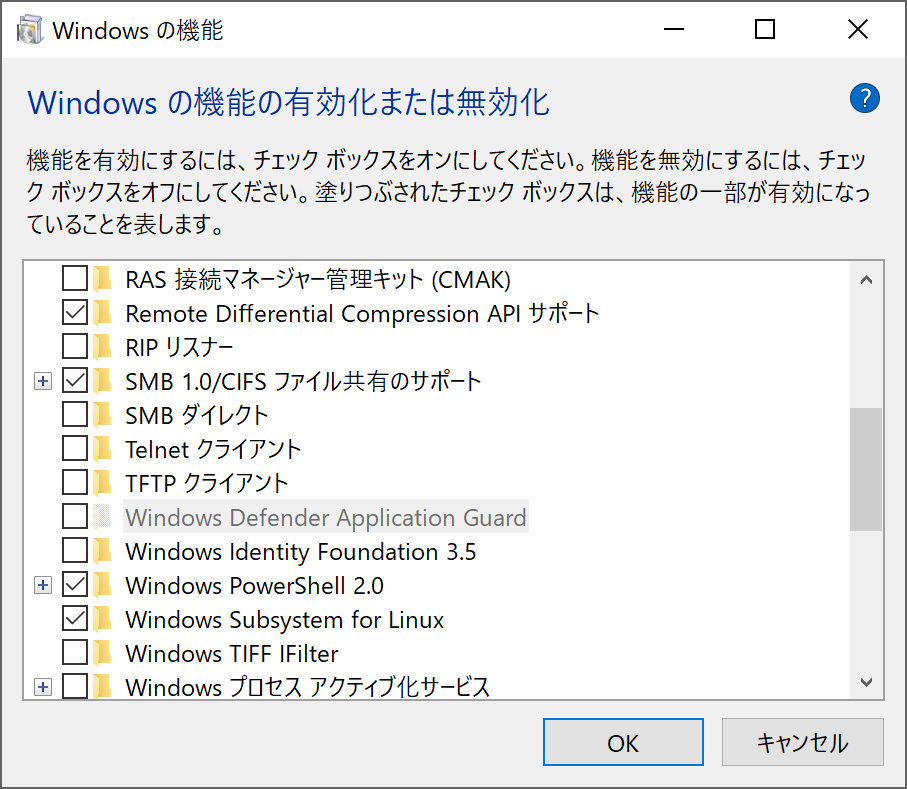Viewport: 907px width, 789px height.
Task: Select the Windows Subsystem for Linux label
Action: [x=285, y=620]
